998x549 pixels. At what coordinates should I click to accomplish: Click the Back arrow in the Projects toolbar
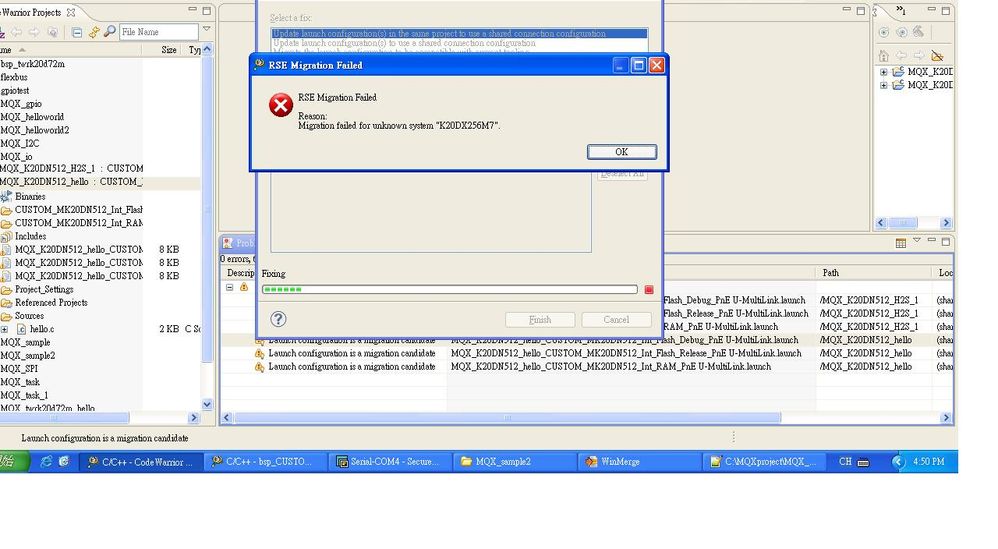[x=17, y=32]
